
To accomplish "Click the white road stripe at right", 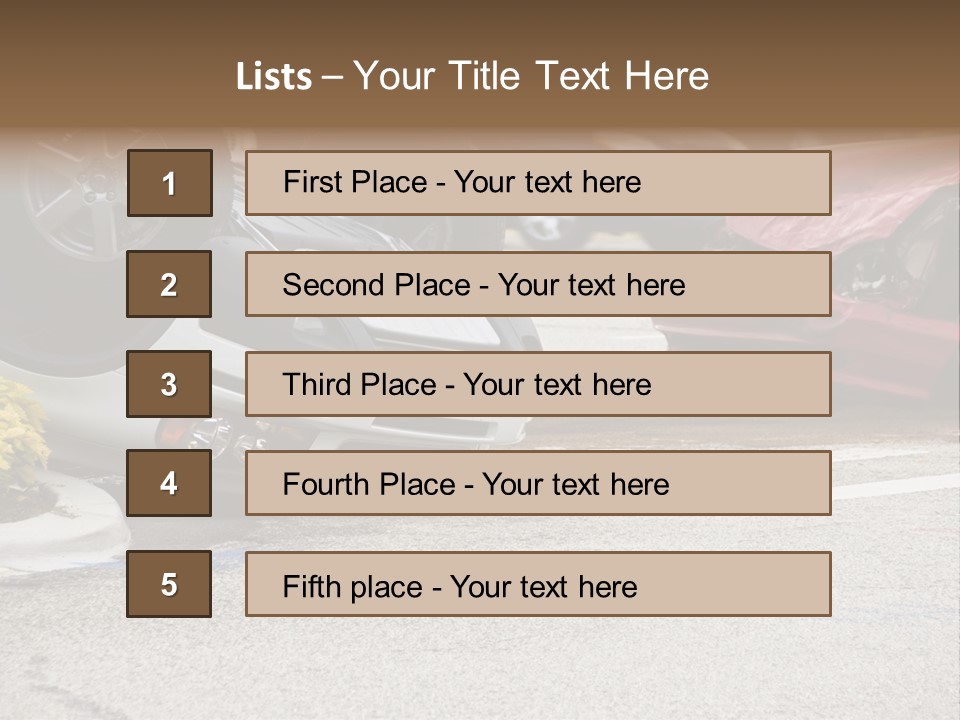I will (895, 486).
